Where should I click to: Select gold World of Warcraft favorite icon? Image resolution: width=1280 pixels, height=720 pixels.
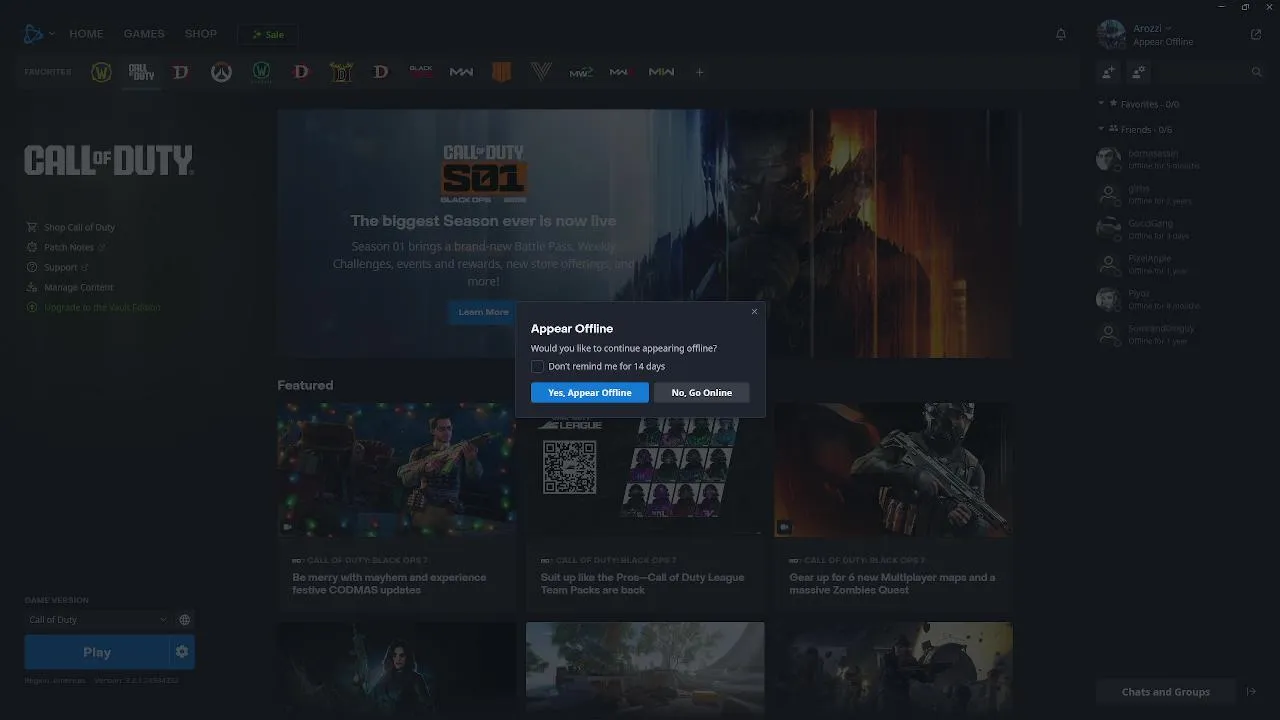pyautogui.click(x=101, y=72)
